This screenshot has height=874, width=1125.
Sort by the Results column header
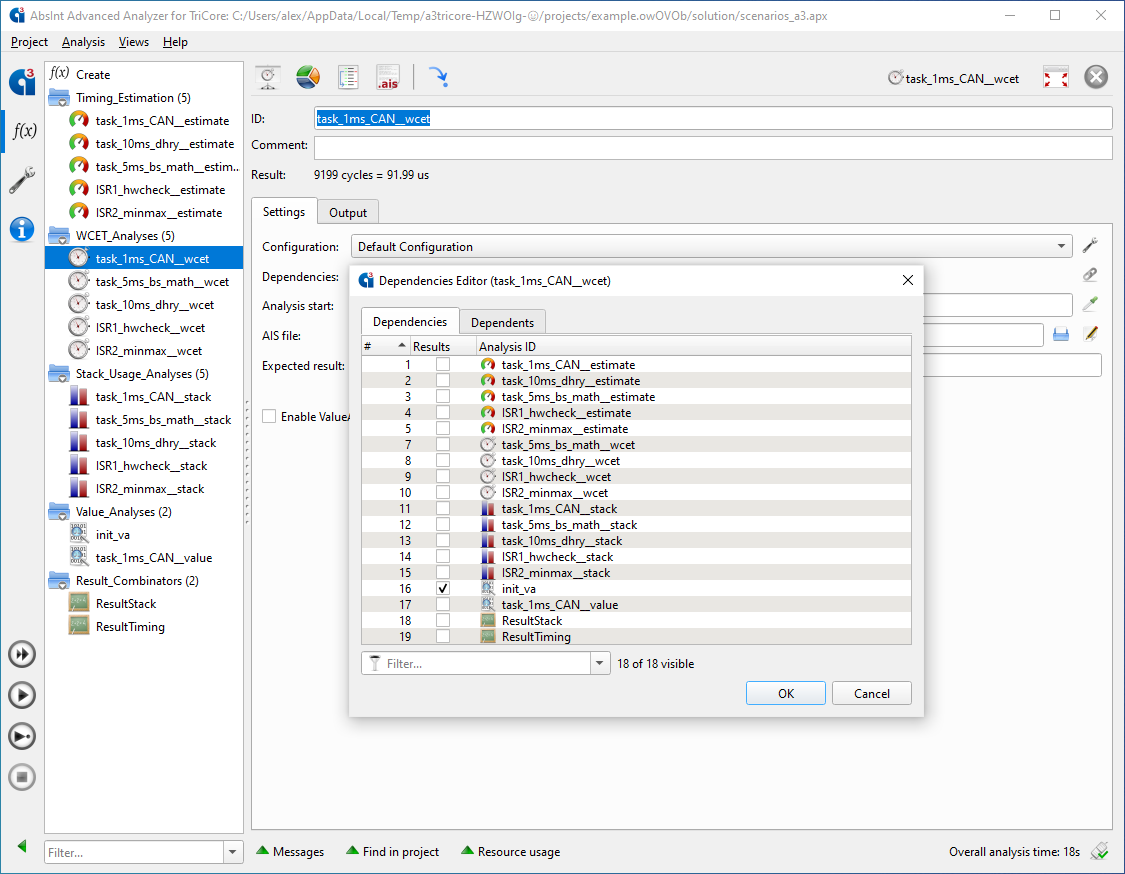pos(443,347)
